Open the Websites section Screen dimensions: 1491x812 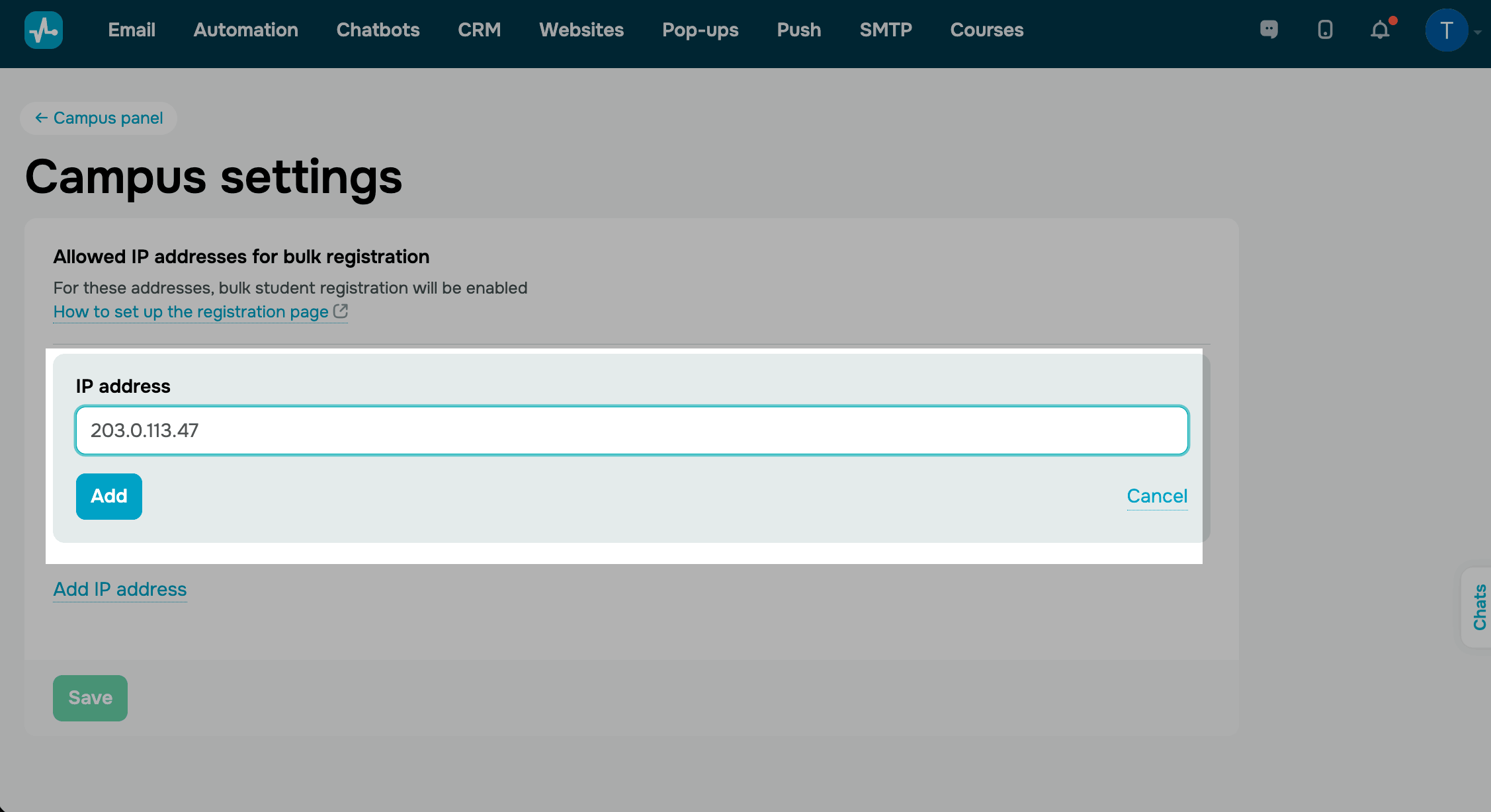pos(581,30)
